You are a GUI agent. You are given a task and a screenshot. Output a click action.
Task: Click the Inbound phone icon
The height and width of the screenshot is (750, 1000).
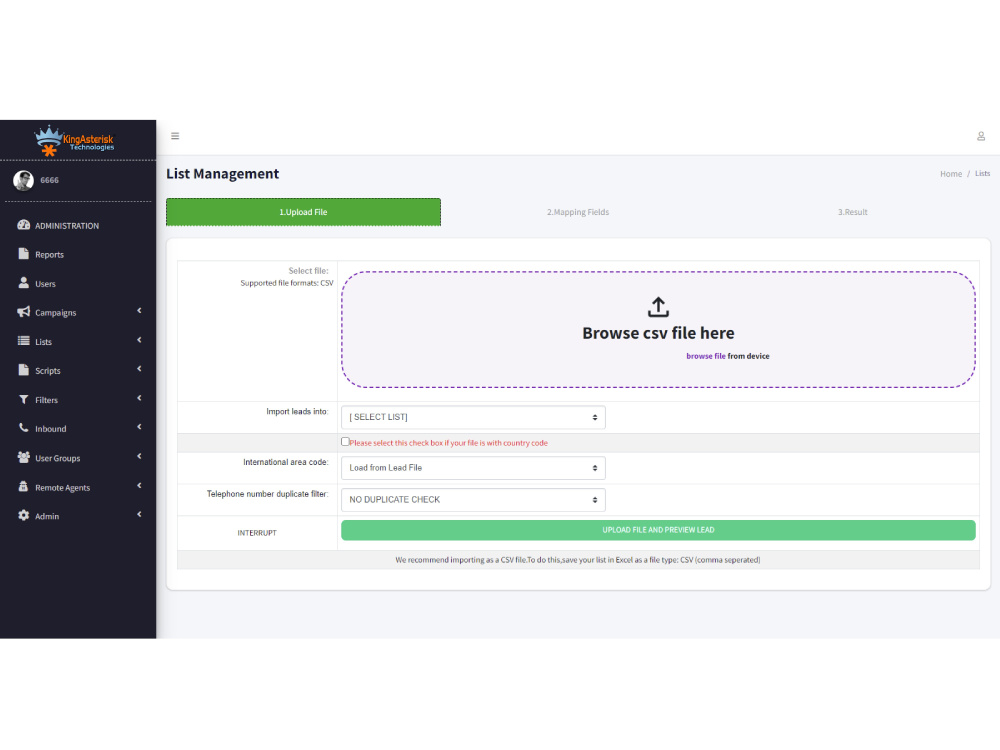[24, 428]
